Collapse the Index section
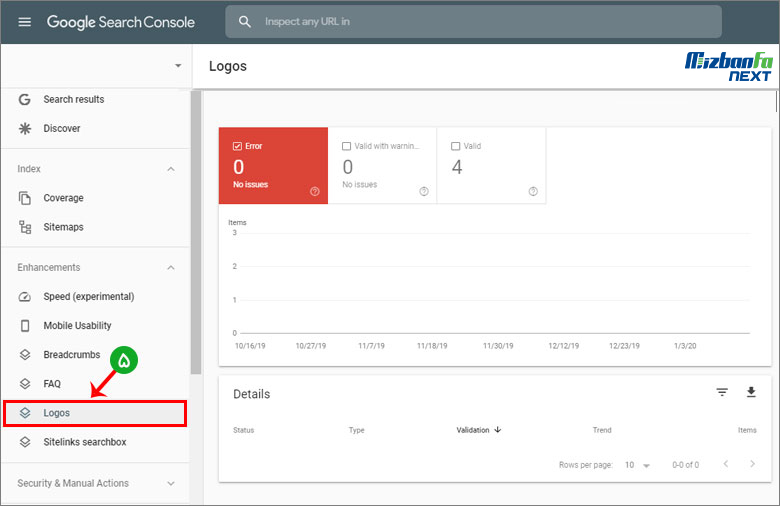The width and height of the screenshot is (780, 506). coord(171,169)
